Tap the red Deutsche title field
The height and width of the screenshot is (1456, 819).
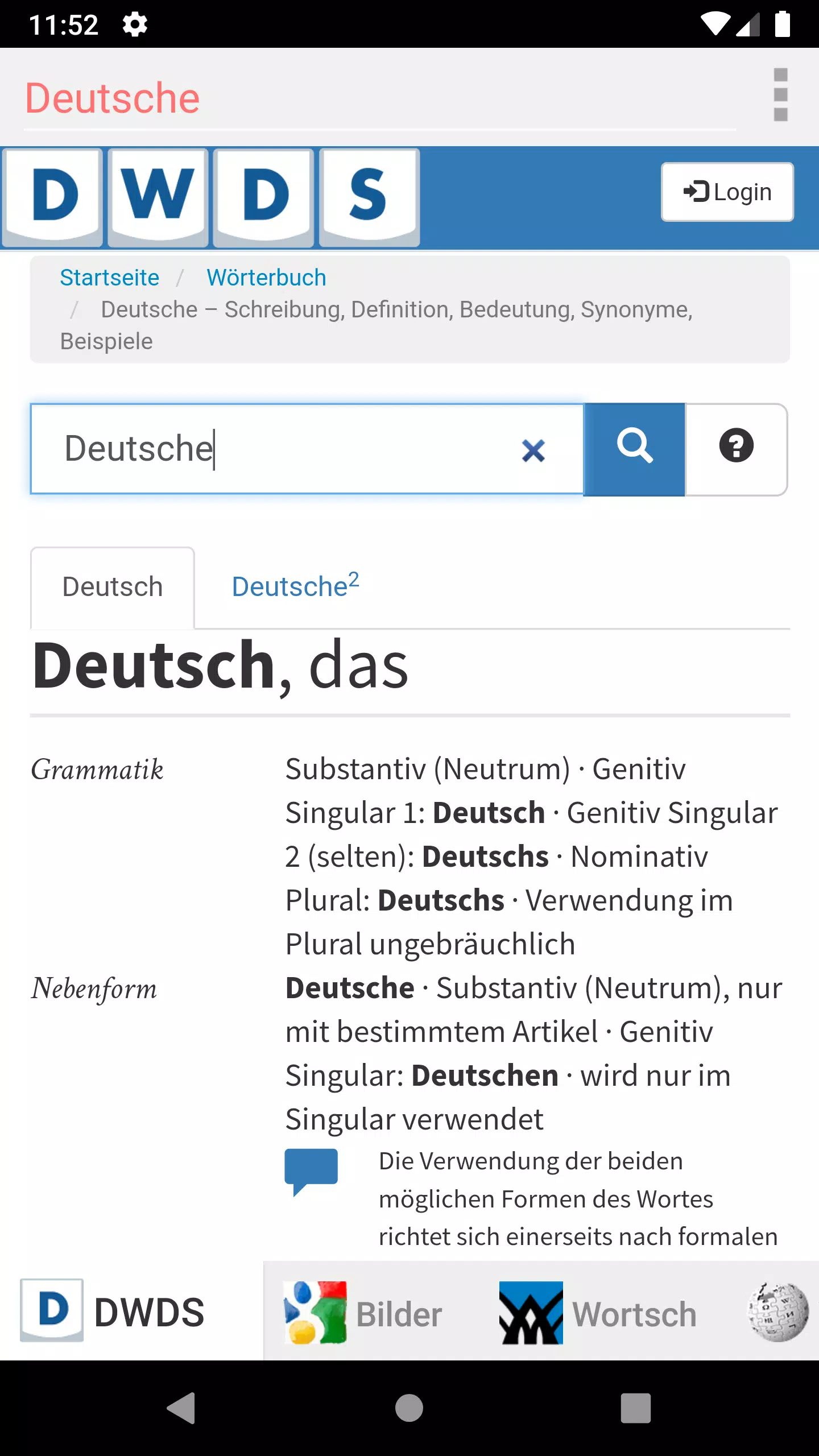click(341, 98)
